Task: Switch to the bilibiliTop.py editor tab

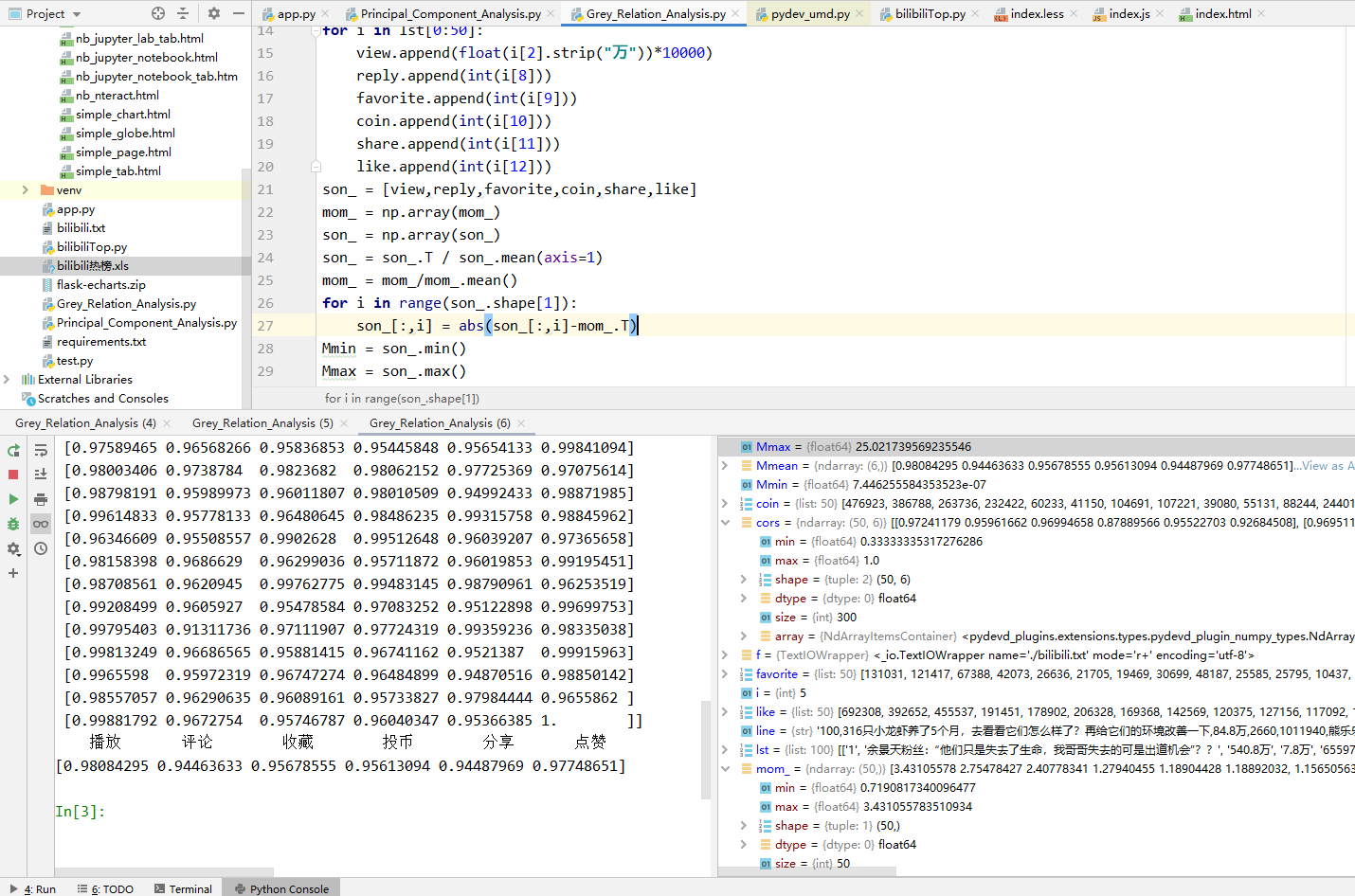Action: click(930, 14)
